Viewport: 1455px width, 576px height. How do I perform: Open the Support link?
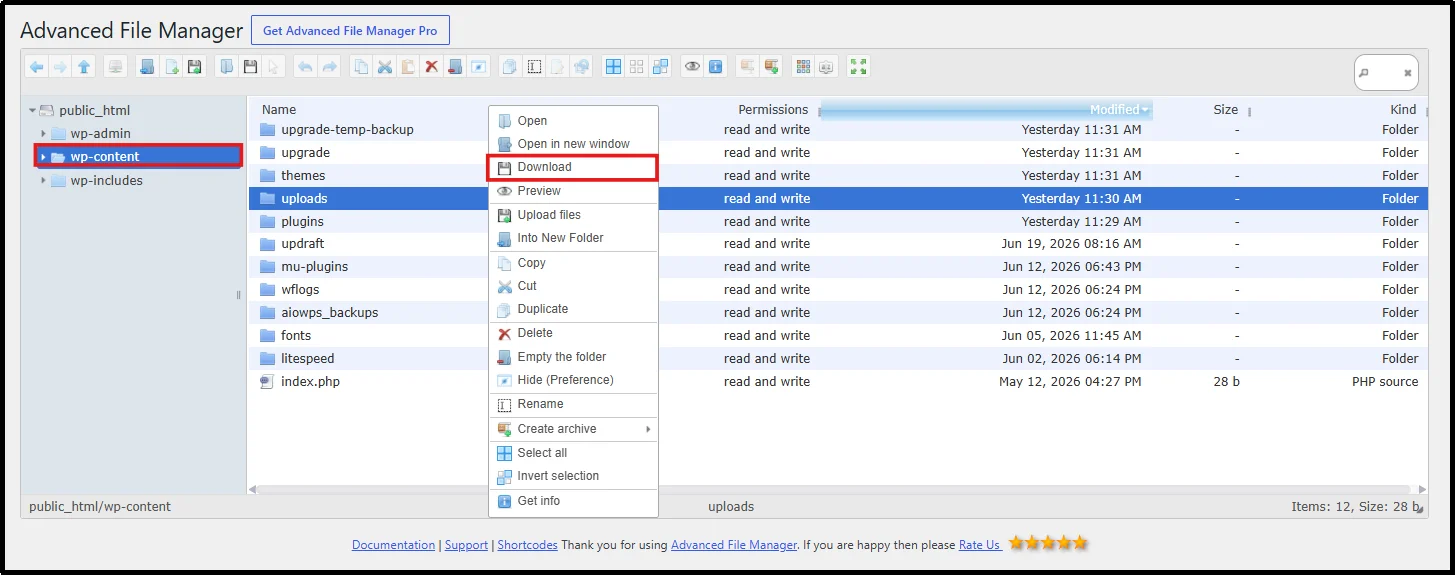(466, 545)
